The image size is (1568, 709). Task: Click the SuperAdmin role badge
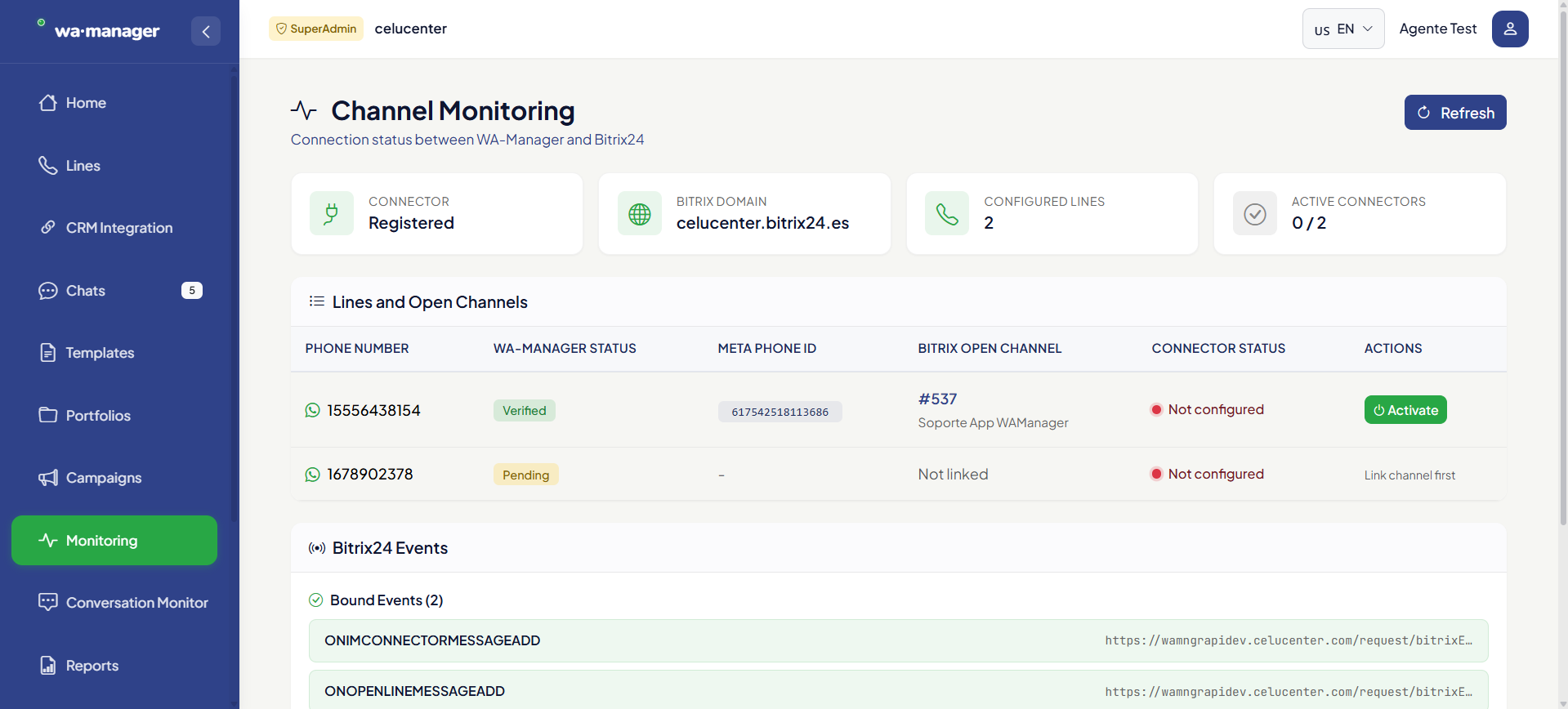pyautogui.click(x=316, y=29)
